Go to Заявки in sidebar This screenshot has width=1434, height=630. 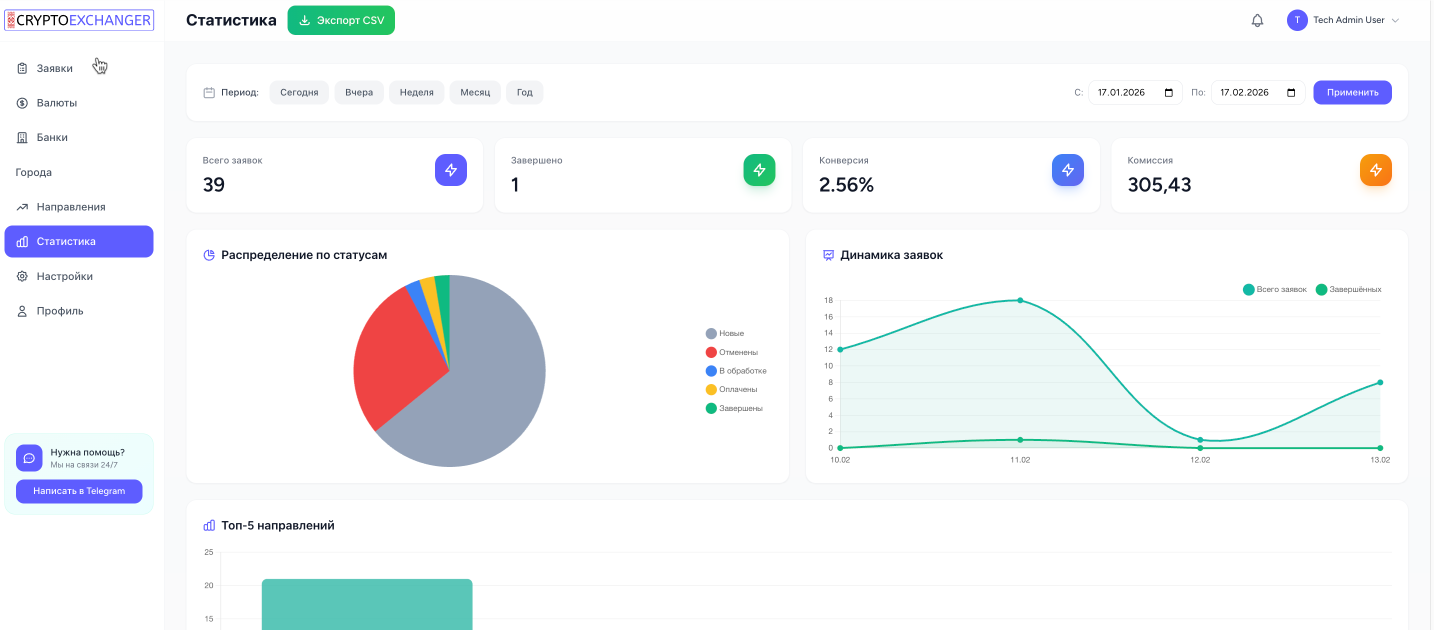tap(55, 69)
